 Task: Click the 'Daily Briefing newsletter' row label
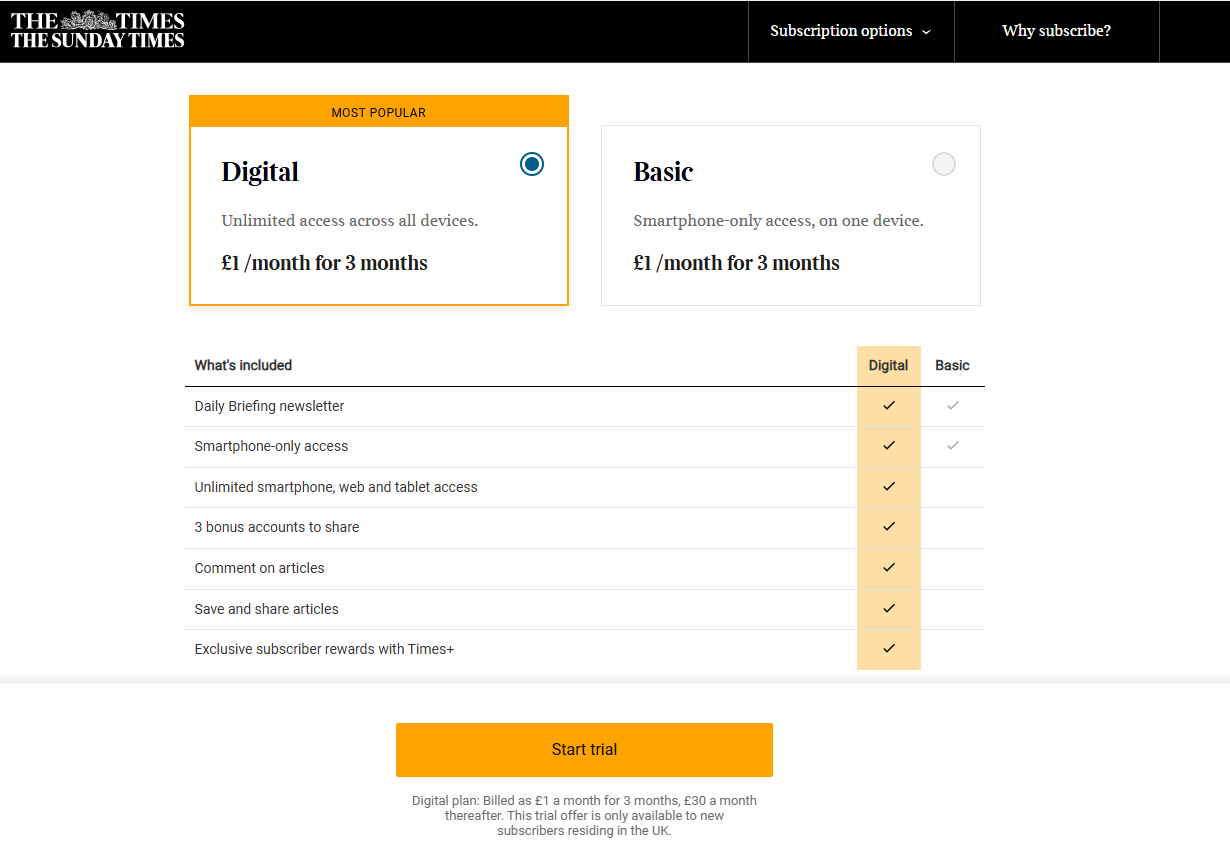point(269,406)
